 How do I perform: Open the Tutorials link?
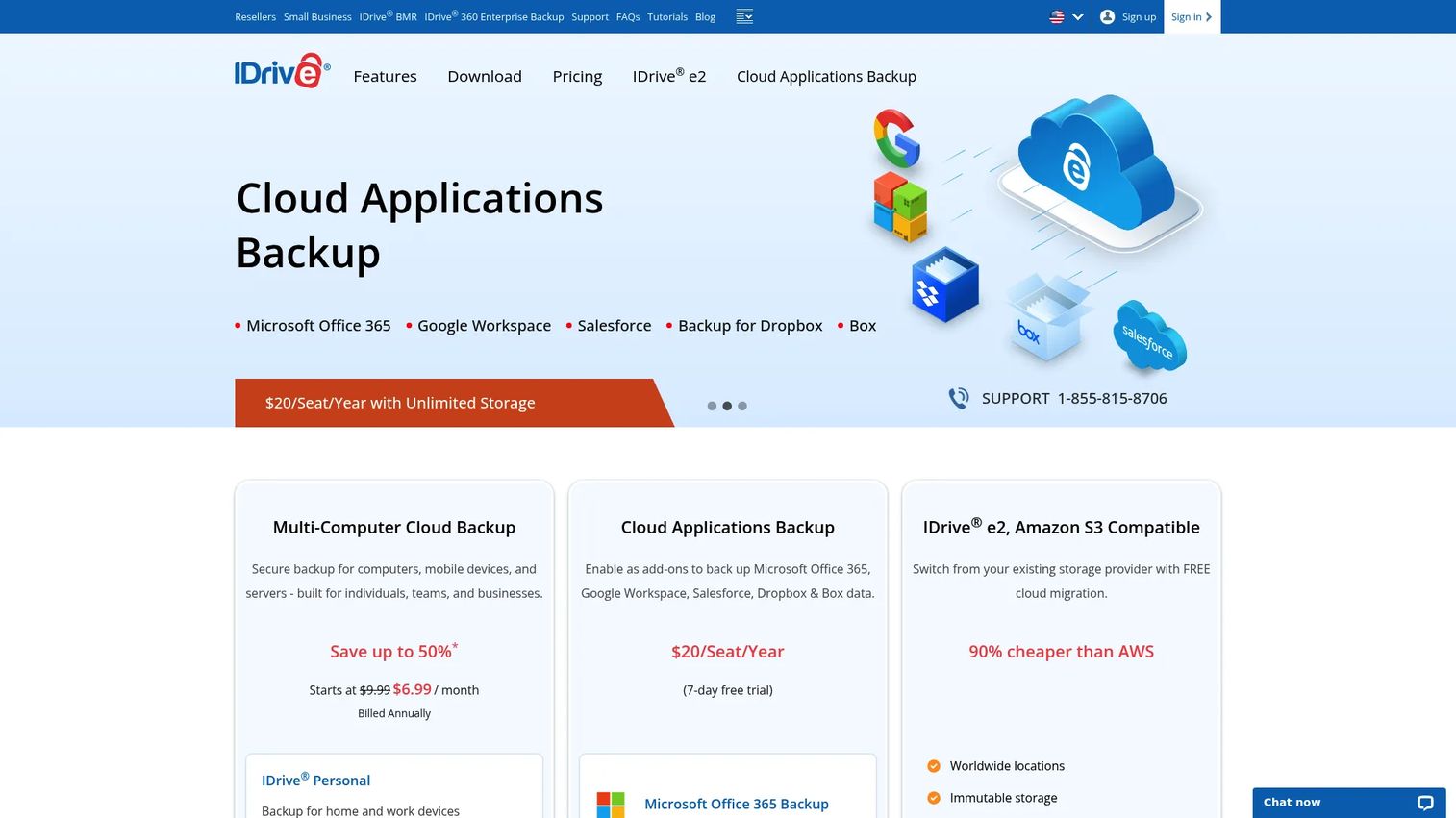pyautogui.click(x=667, y=17)
